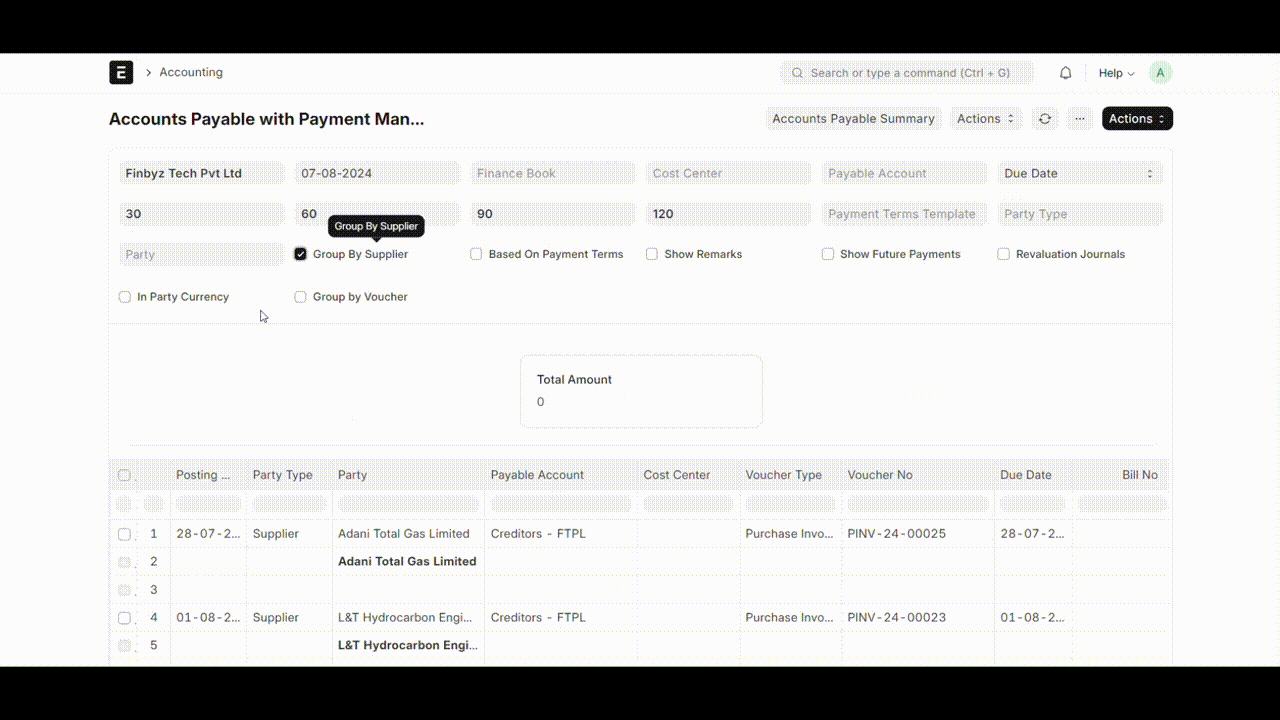Open the three-dots more menu
This screenshot has width=1280, height=720.
coord(1080,119)
